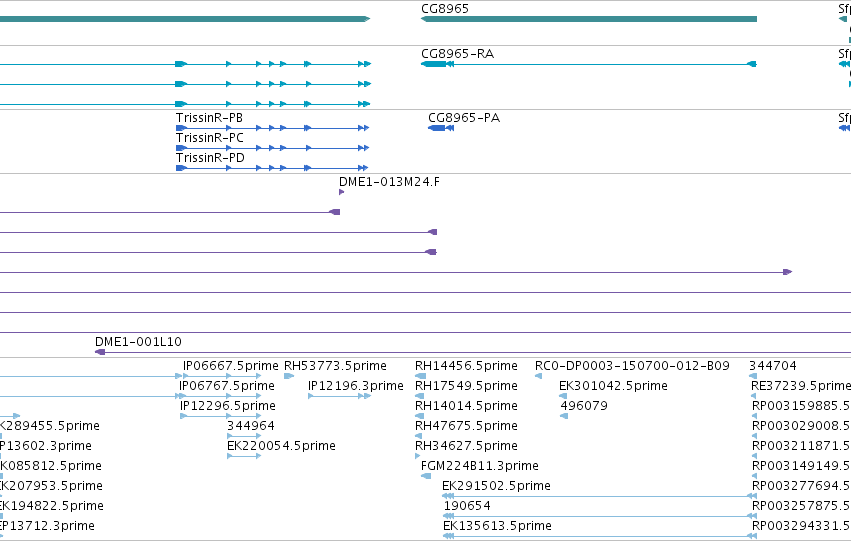Select the RH17549.5prime EST label
This screenshot has height=541, width=851.
coord(466,386)
